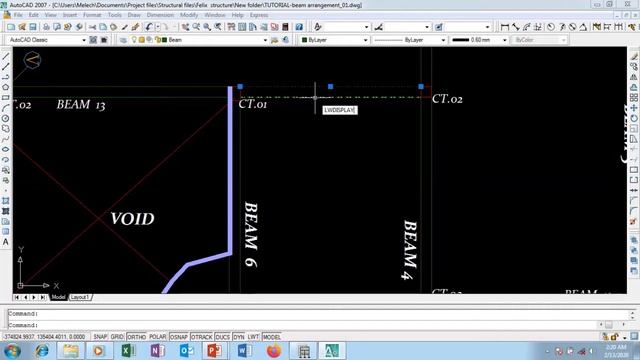640x360 pixels.
Task: Toggle SNAP mode in status bar
Action: pos(100,337)
